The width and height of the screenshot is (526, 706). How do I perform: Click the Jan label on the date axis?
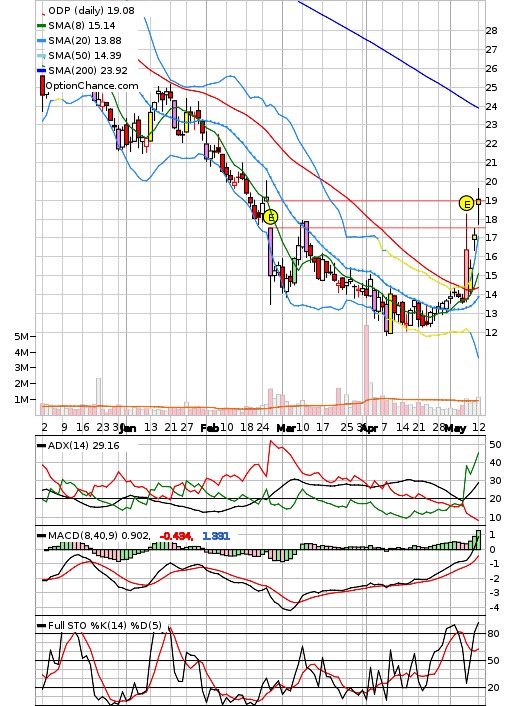[128, 428]
